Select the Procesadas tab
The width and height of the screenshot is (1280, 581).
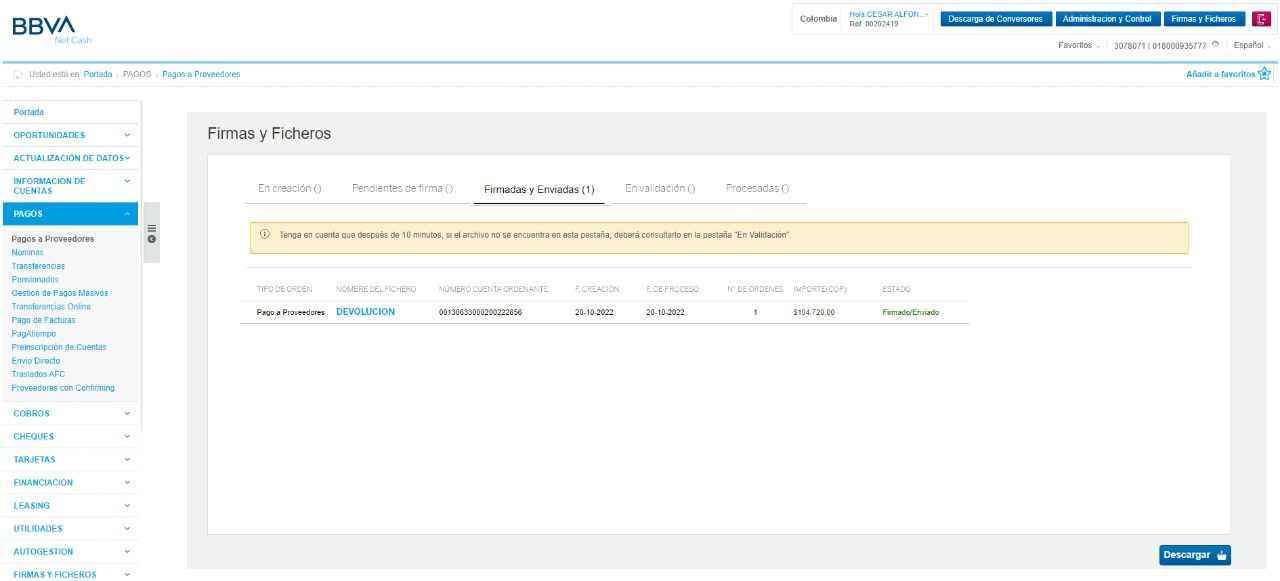[x=757, y=188]
